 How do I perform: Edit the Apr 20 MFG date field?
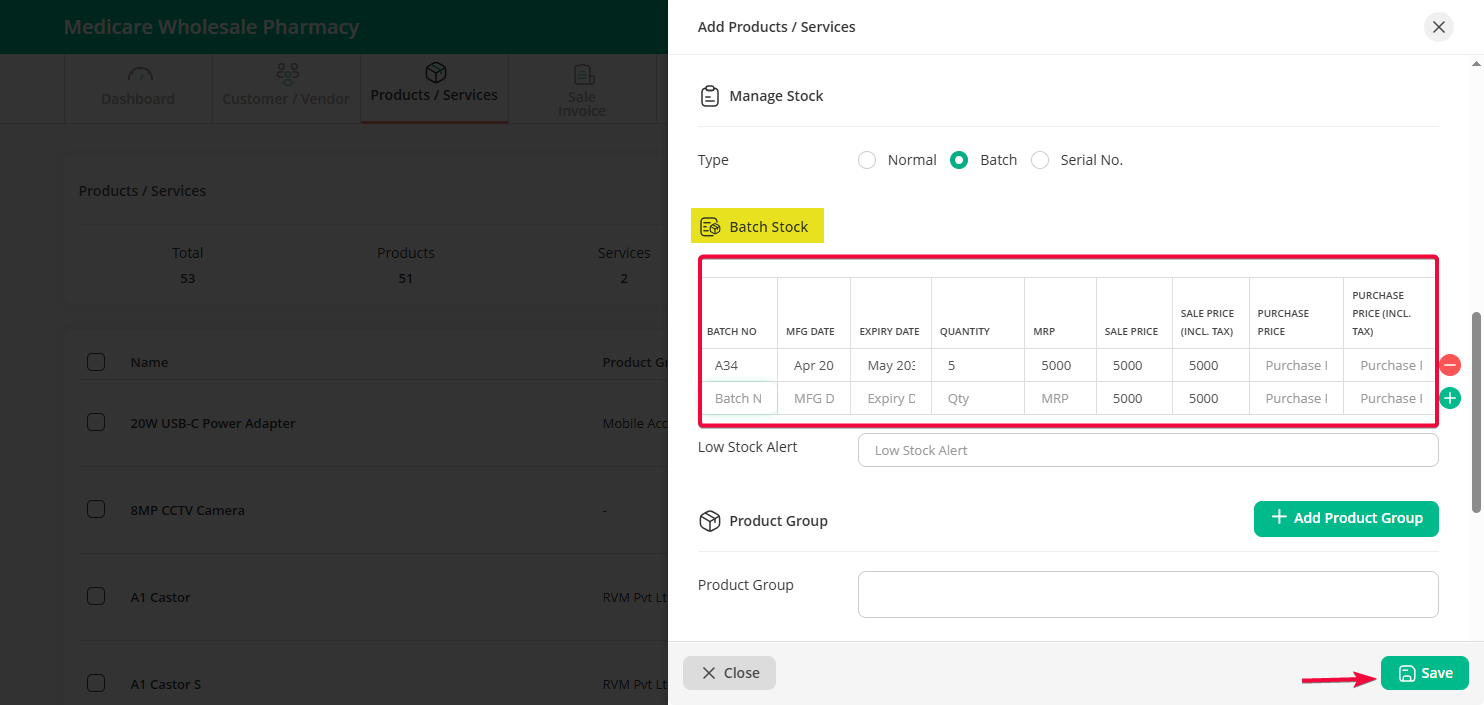click(x=814, y=365)
